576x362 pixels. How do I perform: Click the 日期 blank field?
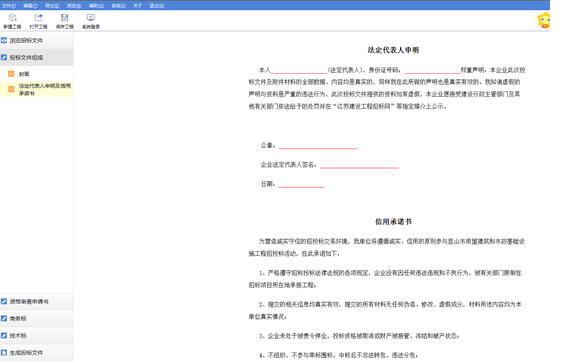[x=301, y=184]
